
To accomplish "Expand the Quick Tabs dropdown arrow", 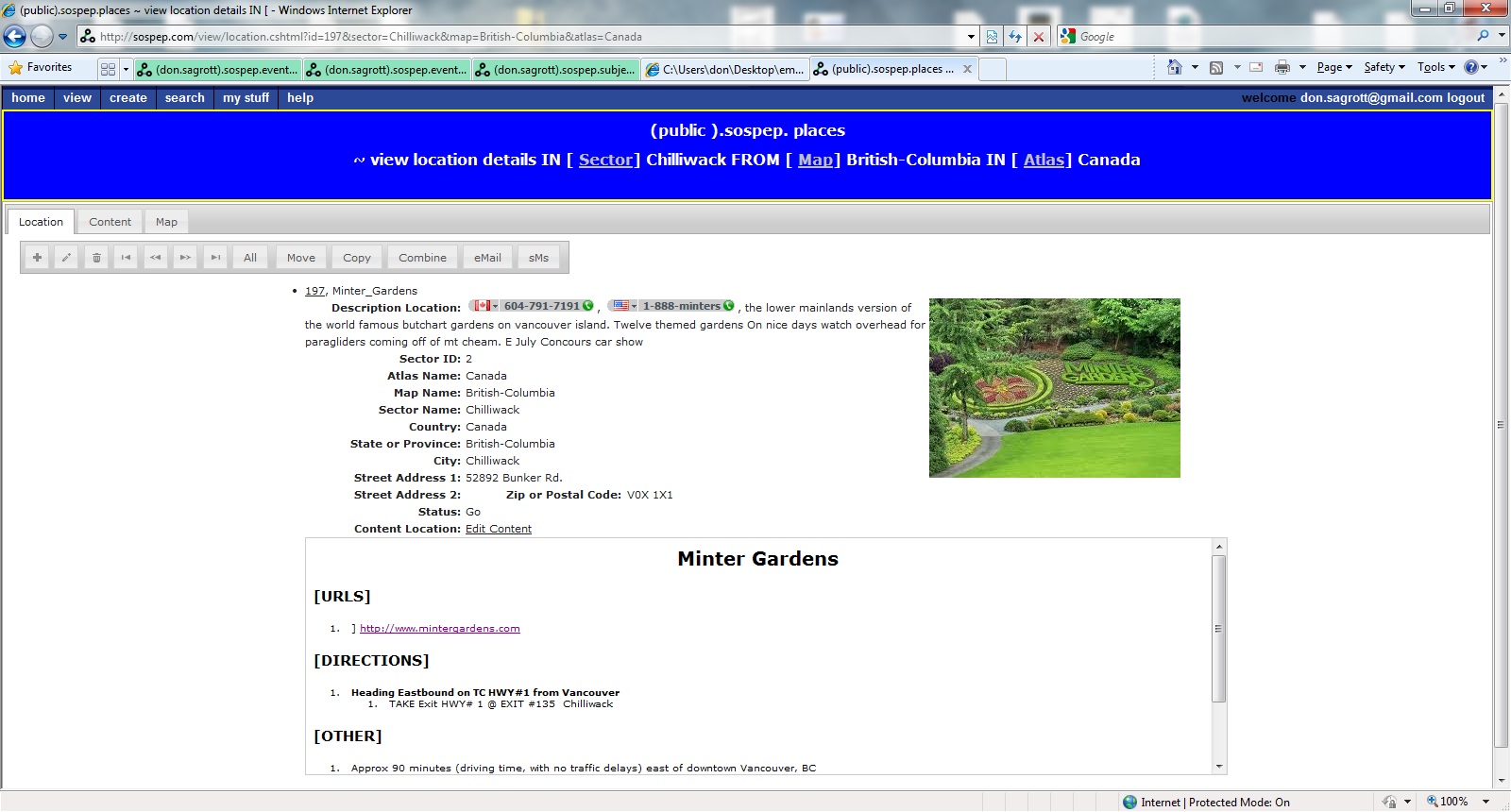I will point(126,69).
